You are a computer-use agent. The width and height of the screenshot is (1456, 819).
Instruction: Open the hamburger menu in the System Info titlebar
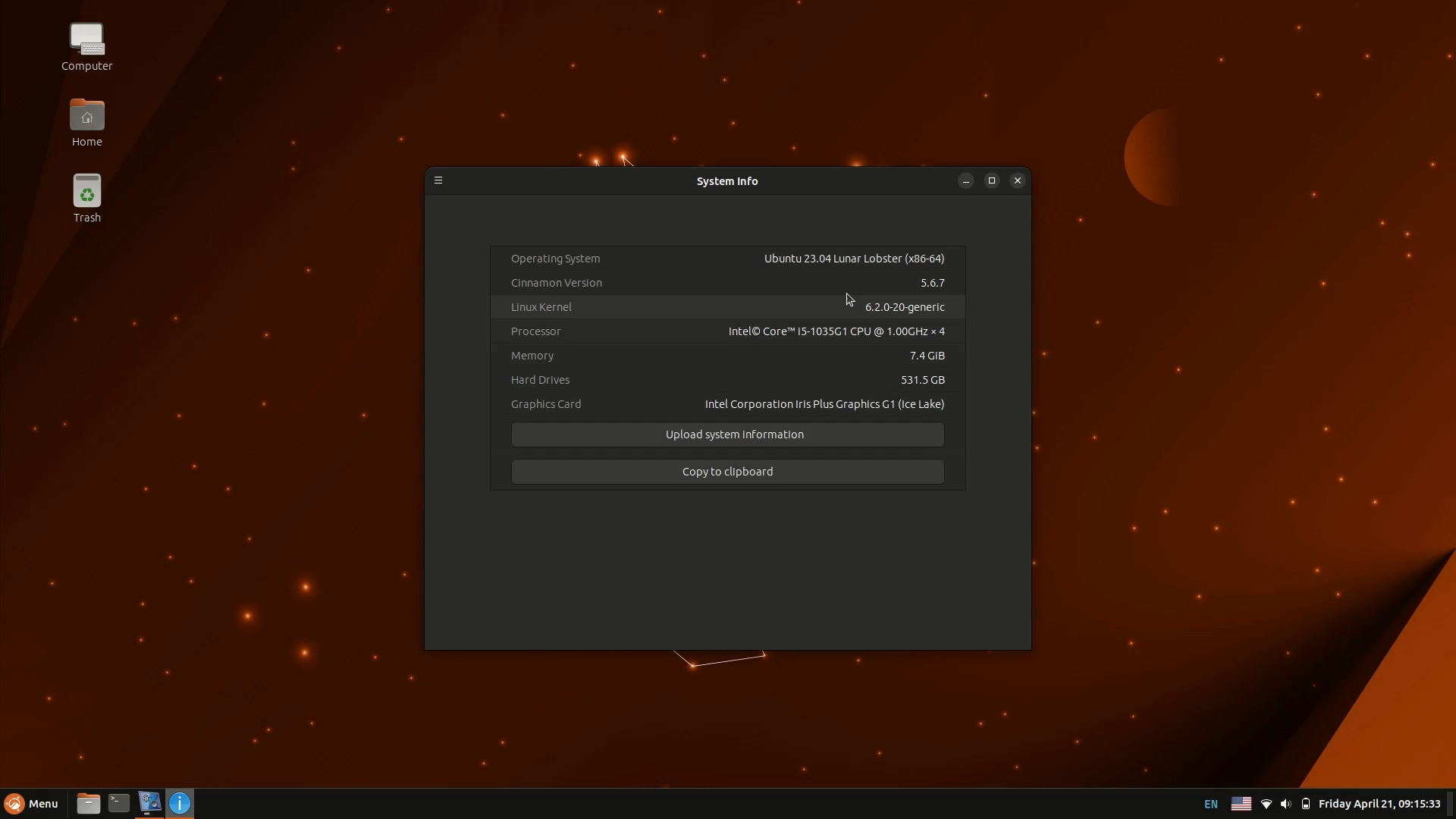(438, 180)
